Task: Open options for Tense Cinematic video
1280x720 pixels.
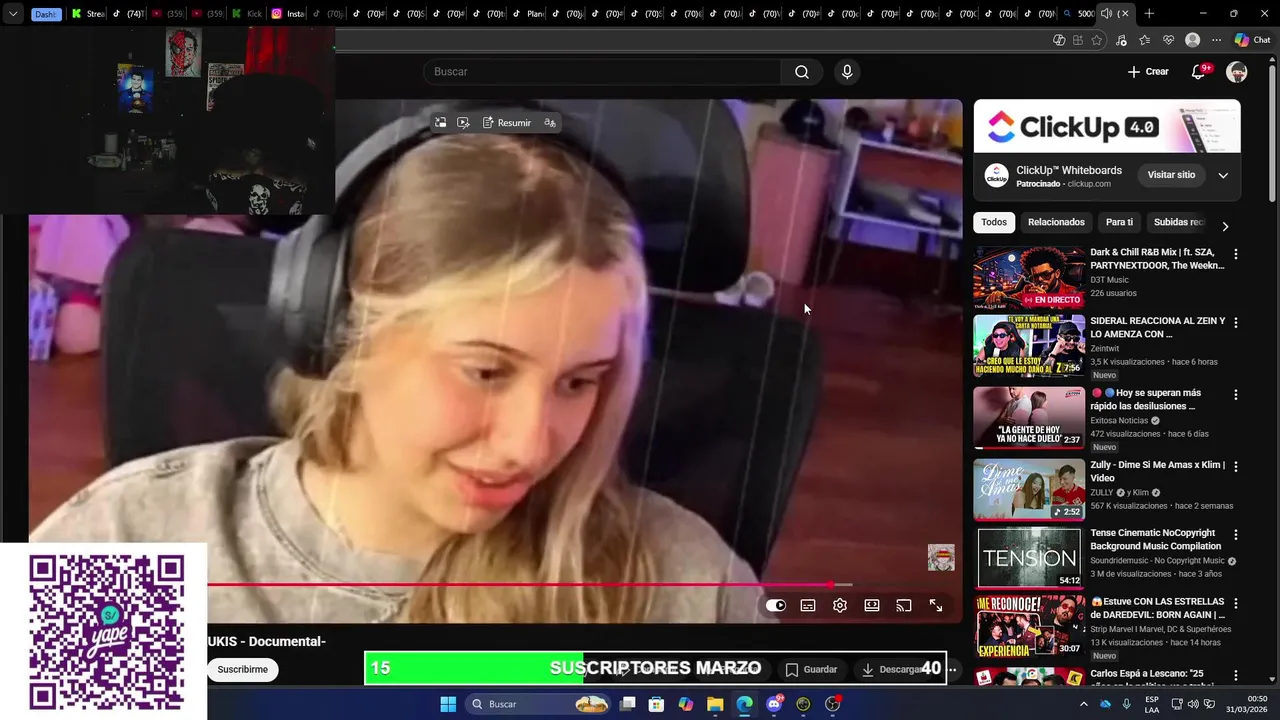Action: pos(1236,535)
